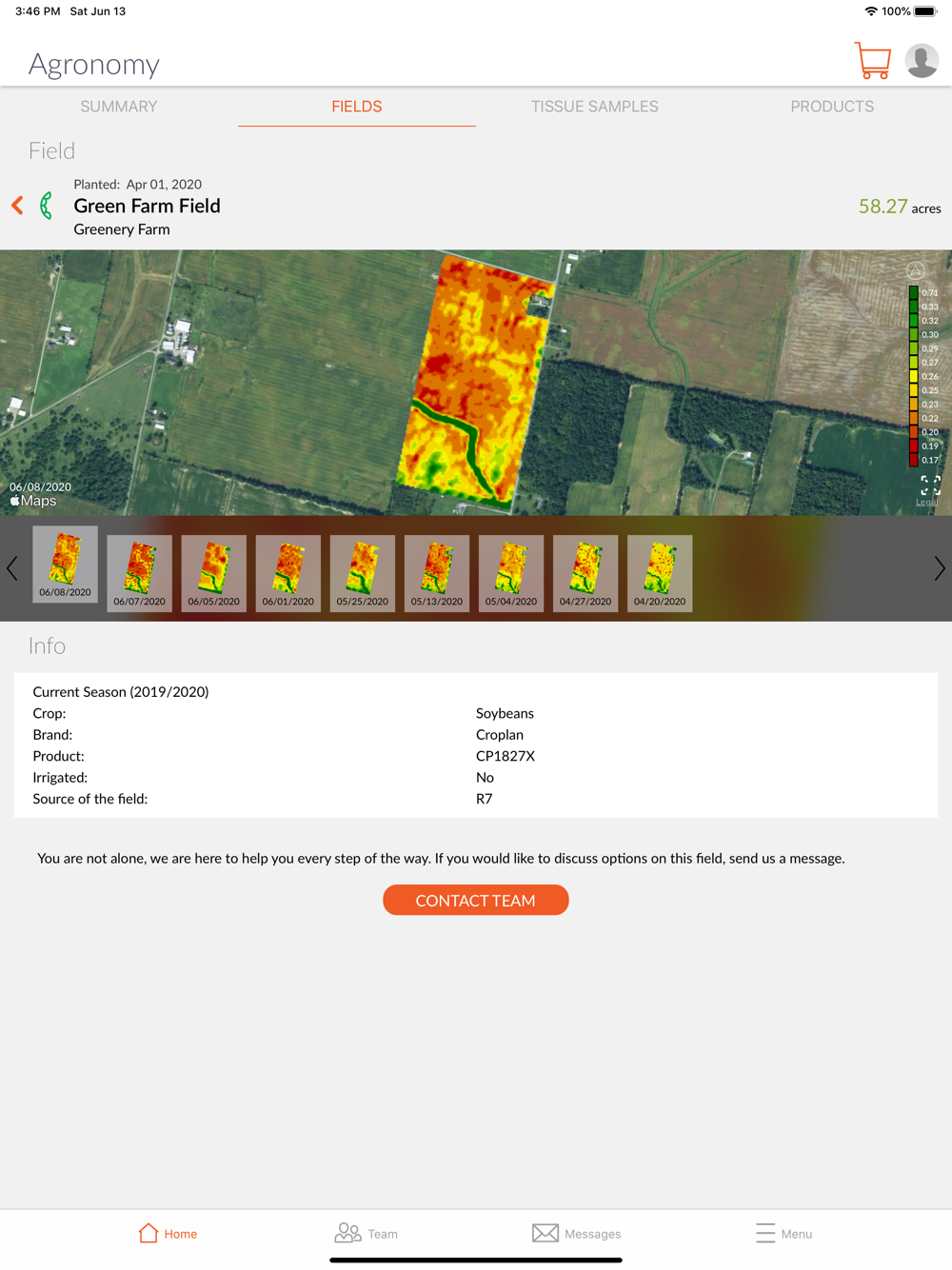
Task: Tap the Apple Maps logo
Action: pyautogui.click(x=33, y=501)
